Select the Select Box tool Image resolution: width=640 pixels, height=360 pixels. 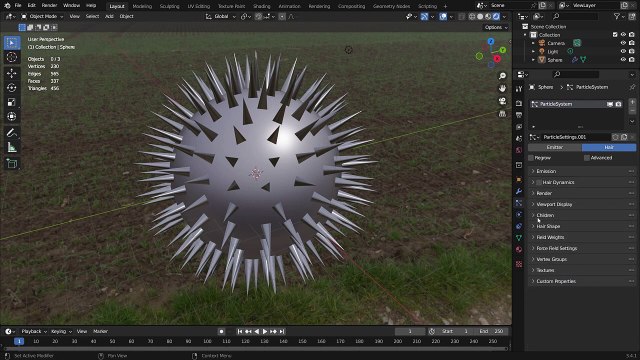pyautogui.click(x=12, y=43)
